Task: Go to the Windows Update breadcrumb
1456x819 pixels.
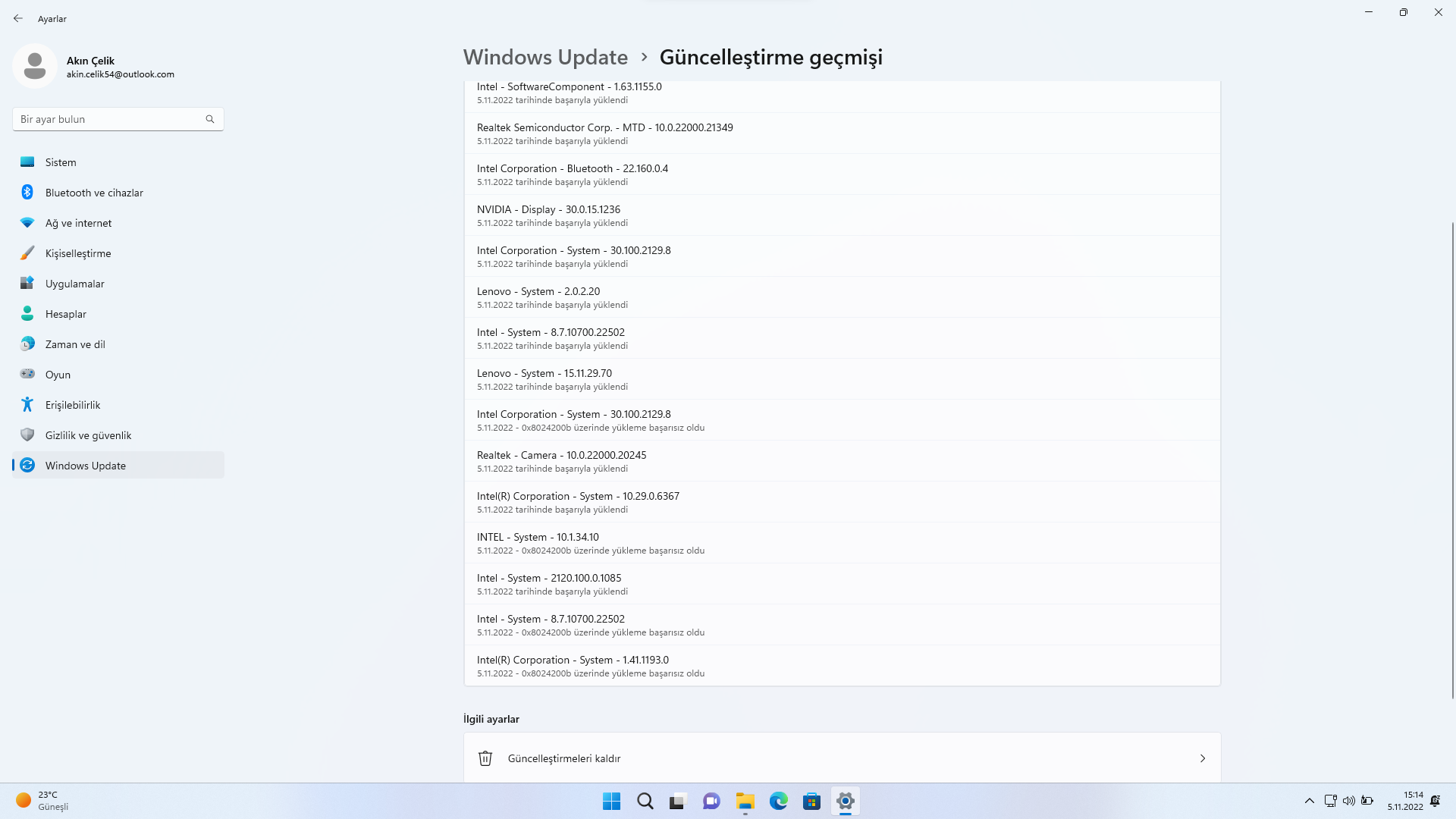Action: point(545,58)
